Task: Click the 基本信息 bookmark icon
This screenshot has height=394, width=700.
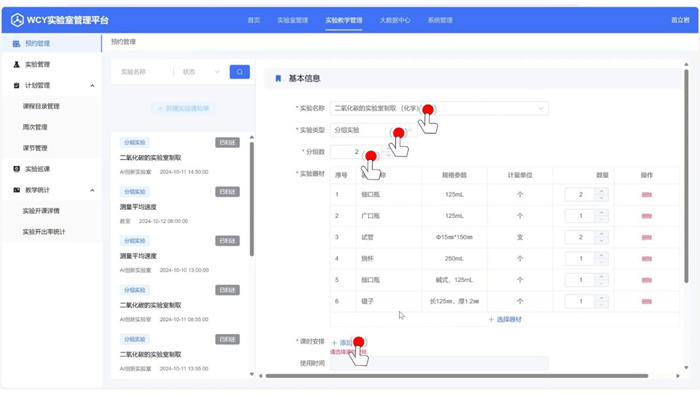Action: click(x=278, y=79)
